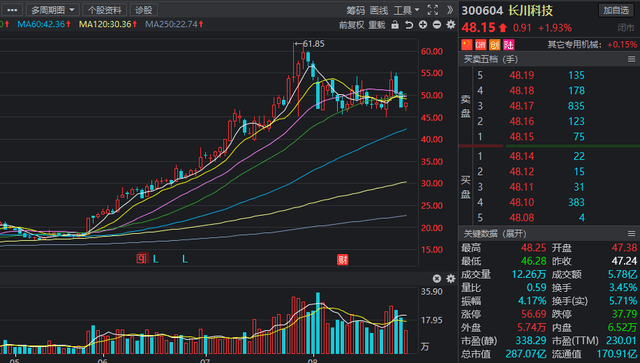The height and width of the screenshot is (363, 640).
Task: Select sell level 2 price 48.16
Action: (x=522, y=121)
